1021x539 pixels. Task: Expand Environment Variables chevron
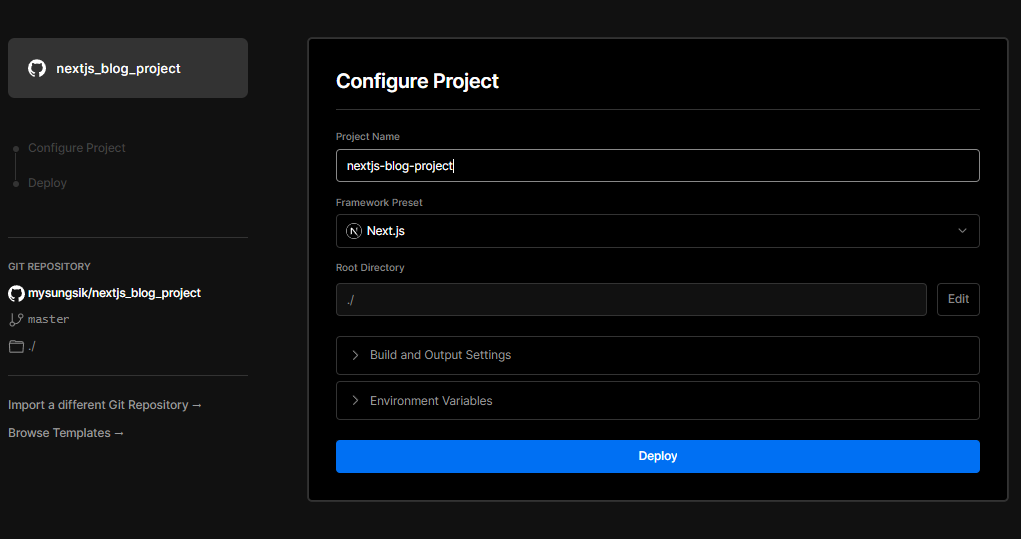point(355,401)
